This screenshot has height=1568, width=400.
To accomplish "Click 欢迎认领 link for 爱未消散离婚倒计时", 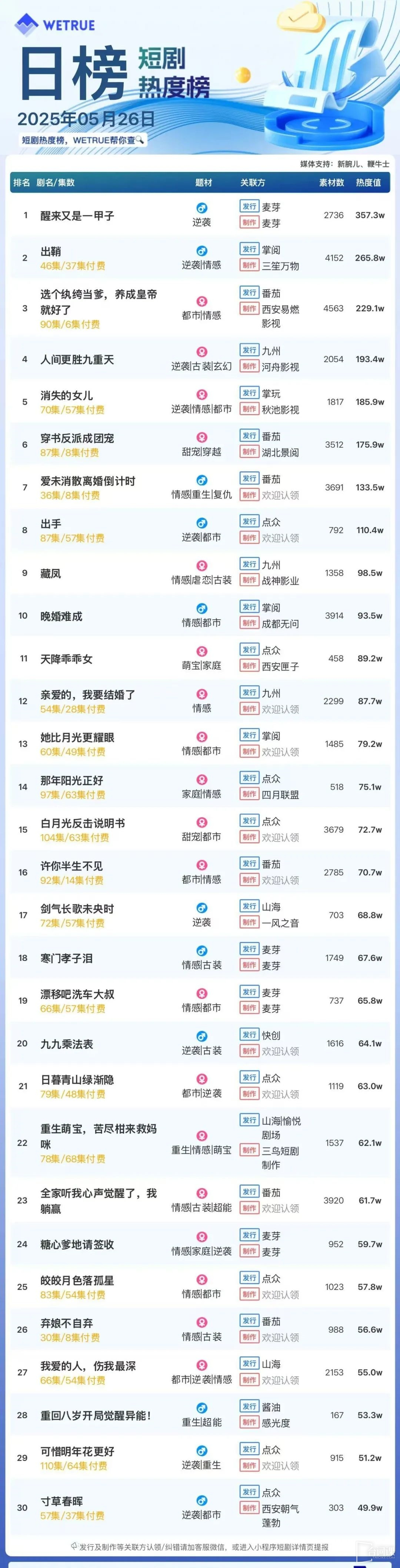I will point(280,495).
